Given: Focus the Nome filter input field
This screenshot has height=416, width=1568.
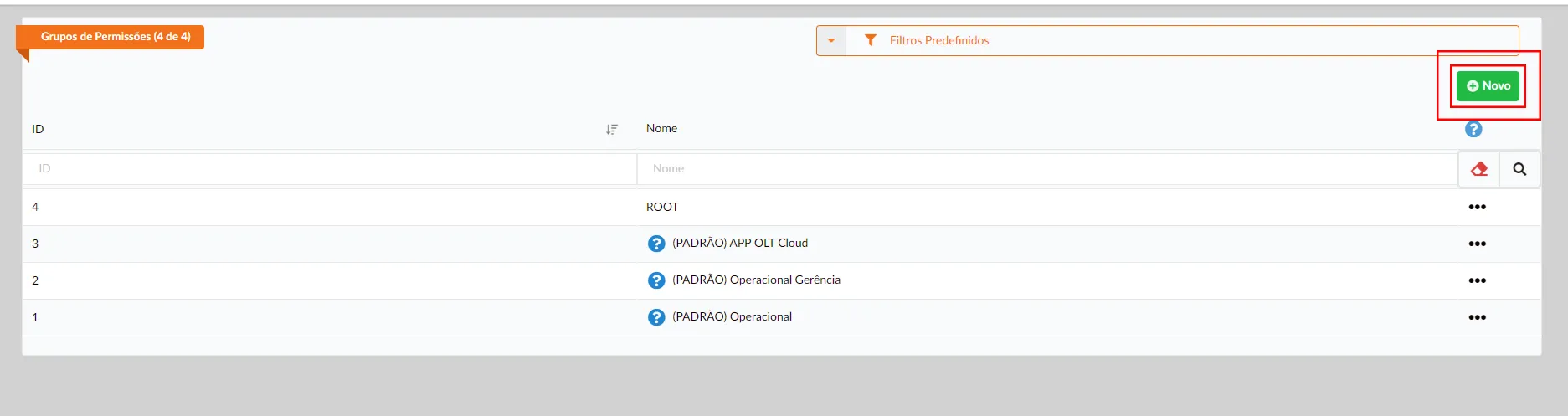Looking at the screenshot, I should pyautogui.click(x=1046, y=169).
